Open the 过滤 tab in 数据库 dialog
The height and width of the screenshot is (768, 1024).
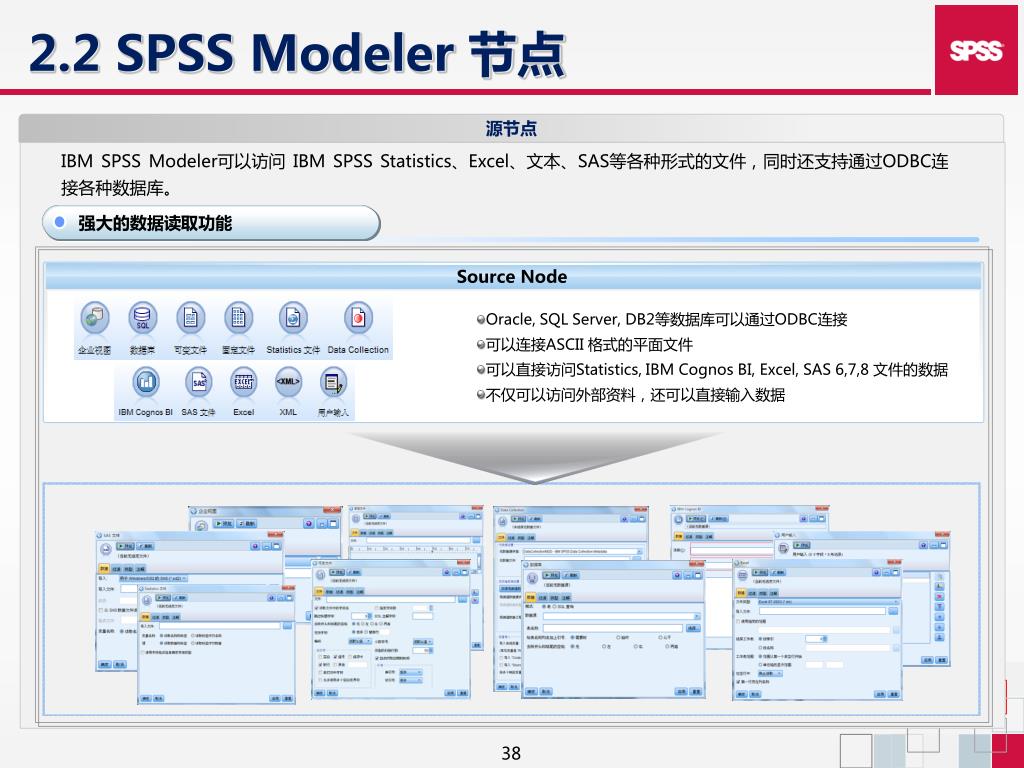coord(543,598)
